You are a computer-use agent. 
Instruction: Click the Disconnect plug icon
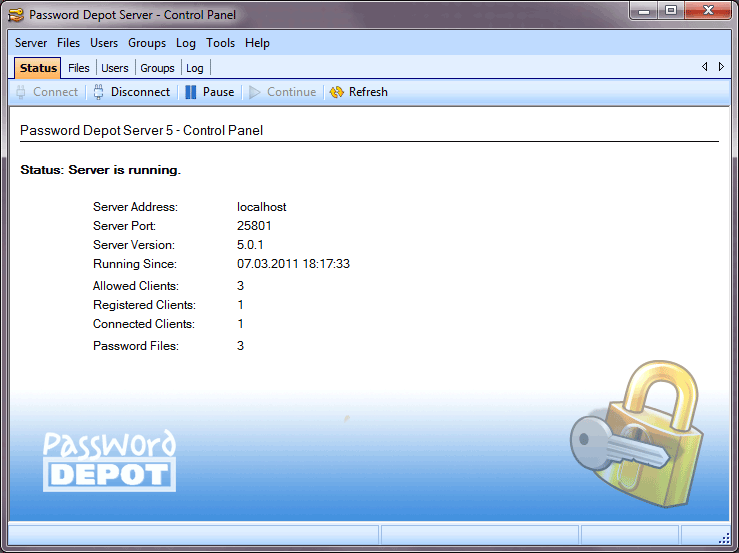tap(98, 92)
